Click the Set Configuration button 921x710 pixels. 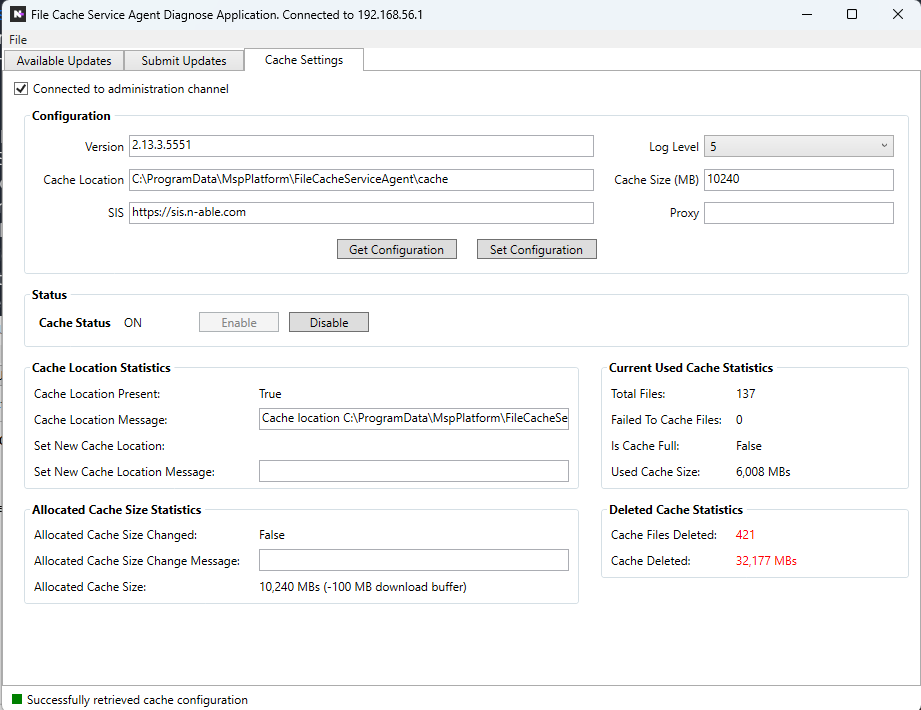tap(536, 250)
